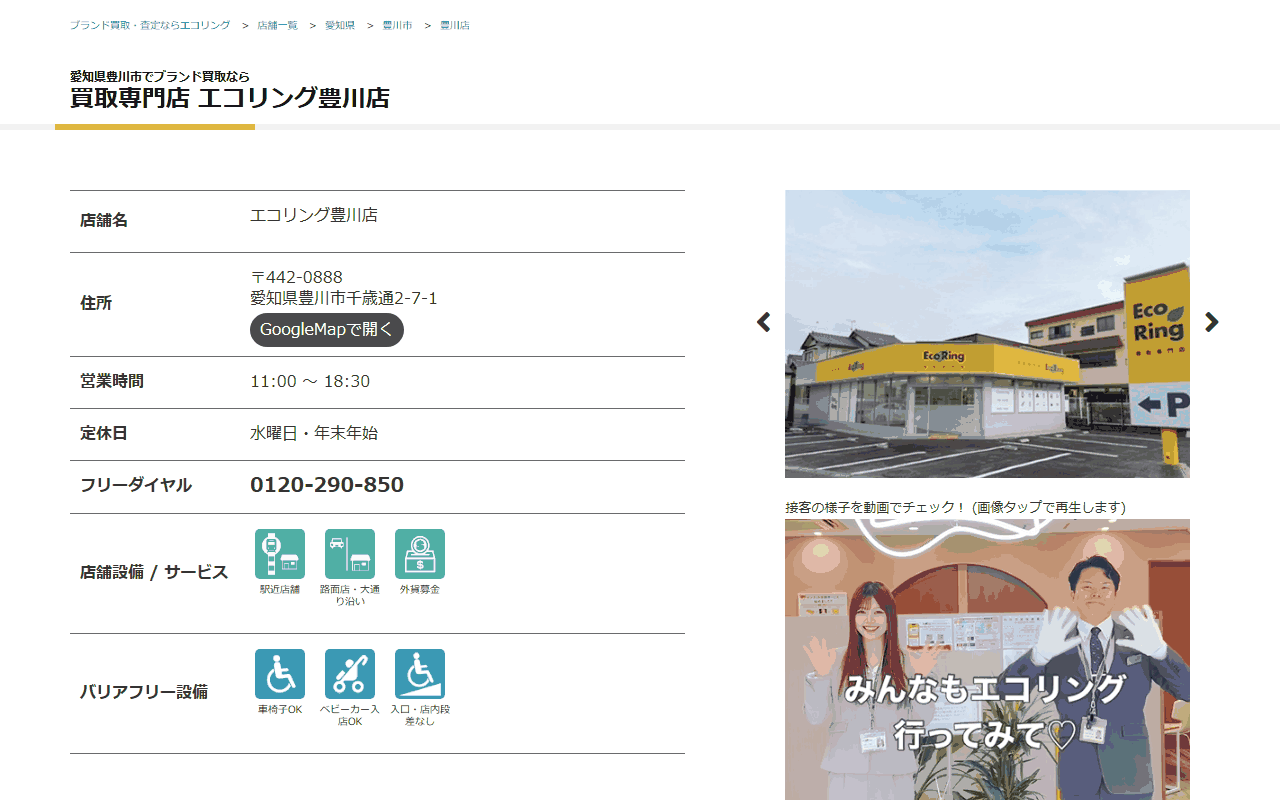
Task: Click the 定休日 row label
Action: pyautogui.click(x=104, y=433)
